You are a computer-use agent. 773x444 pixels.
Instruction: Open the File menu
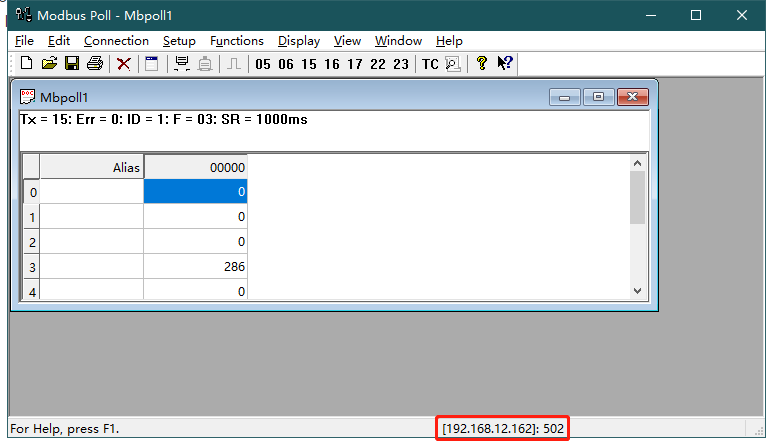pos(24,41)
